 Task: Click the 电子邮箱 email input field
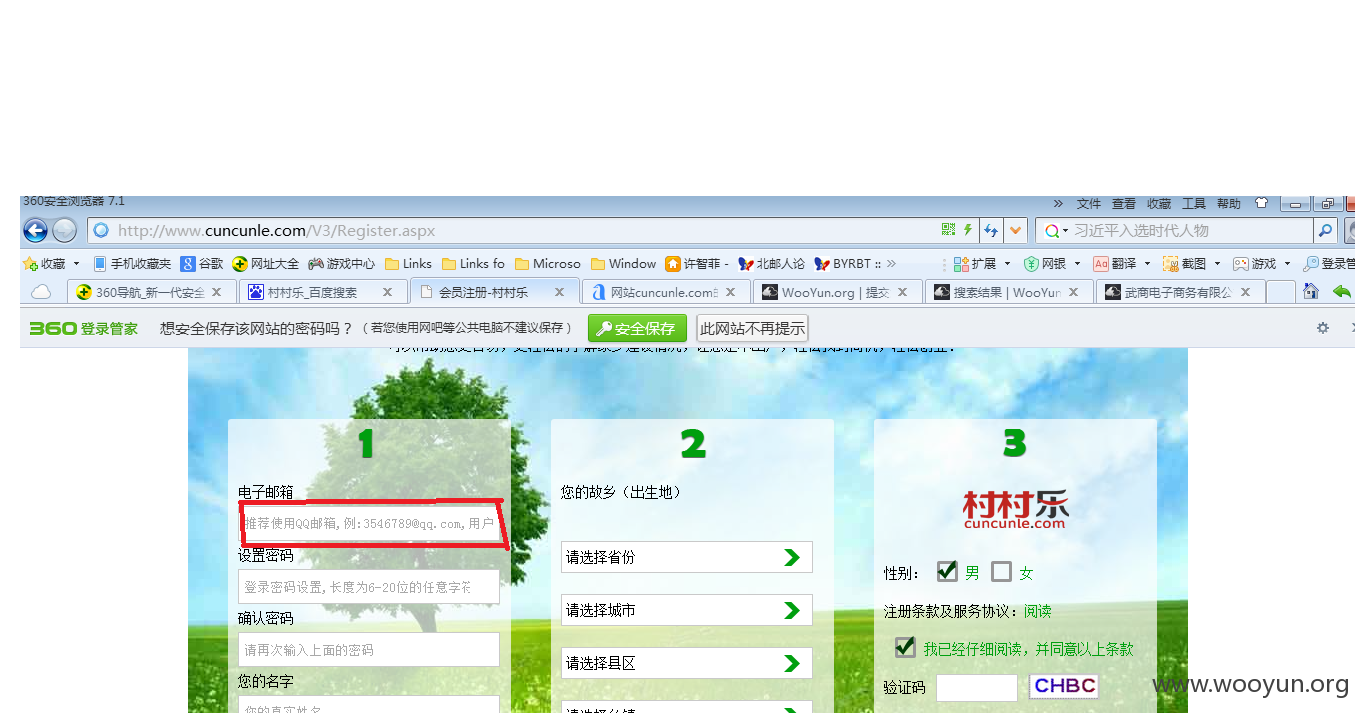(369, 523)
